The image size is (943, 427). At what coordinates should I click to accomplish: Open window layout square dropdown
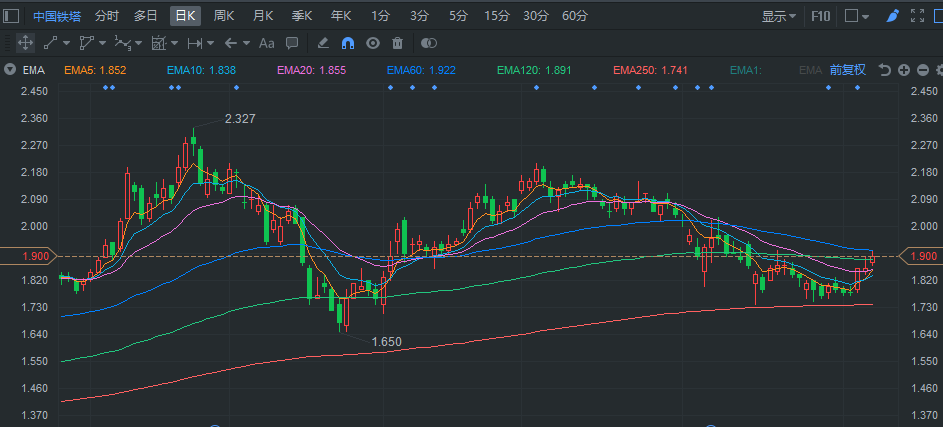tap(857, 16)
